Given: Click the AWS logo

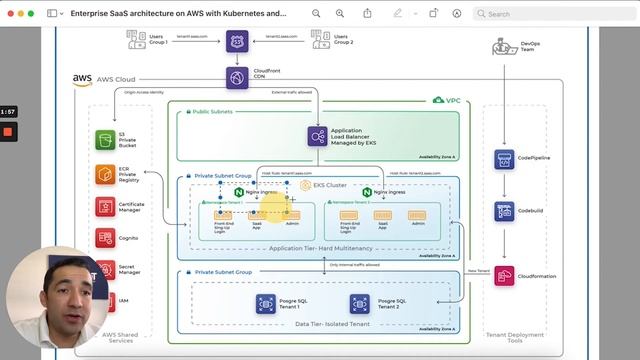Looking at the screenshot, I should click(82, 80).
